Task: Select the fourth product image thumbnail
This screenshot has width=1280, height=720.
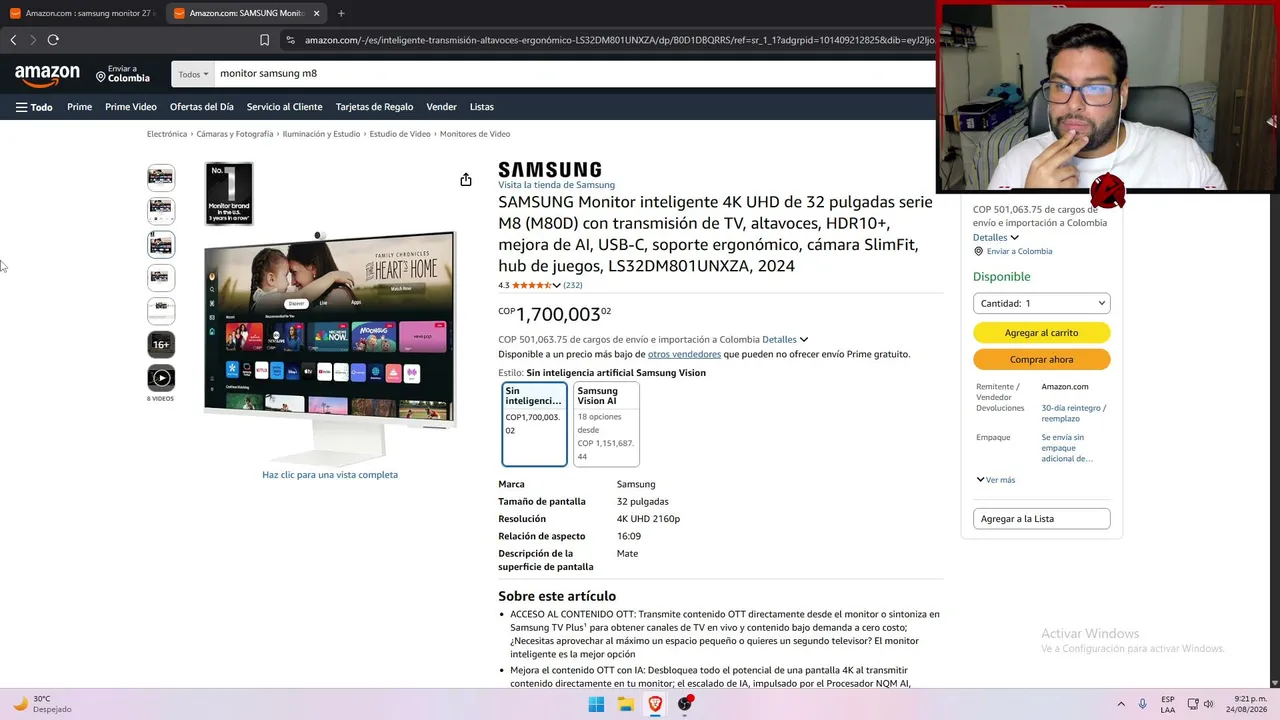Action: click(x=161, y=277)
